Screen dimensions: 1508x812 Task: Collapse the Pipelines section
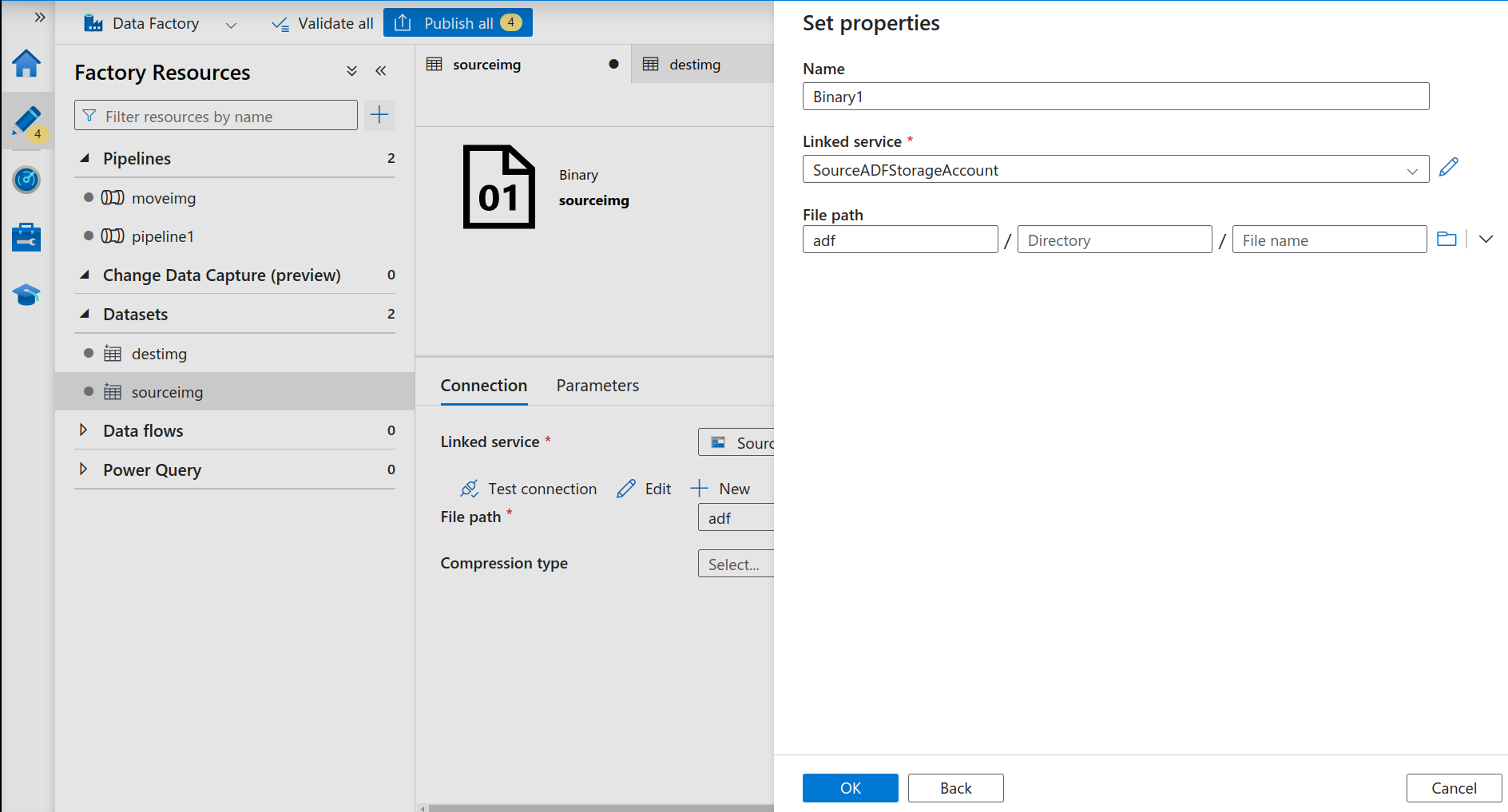(85, 158)
